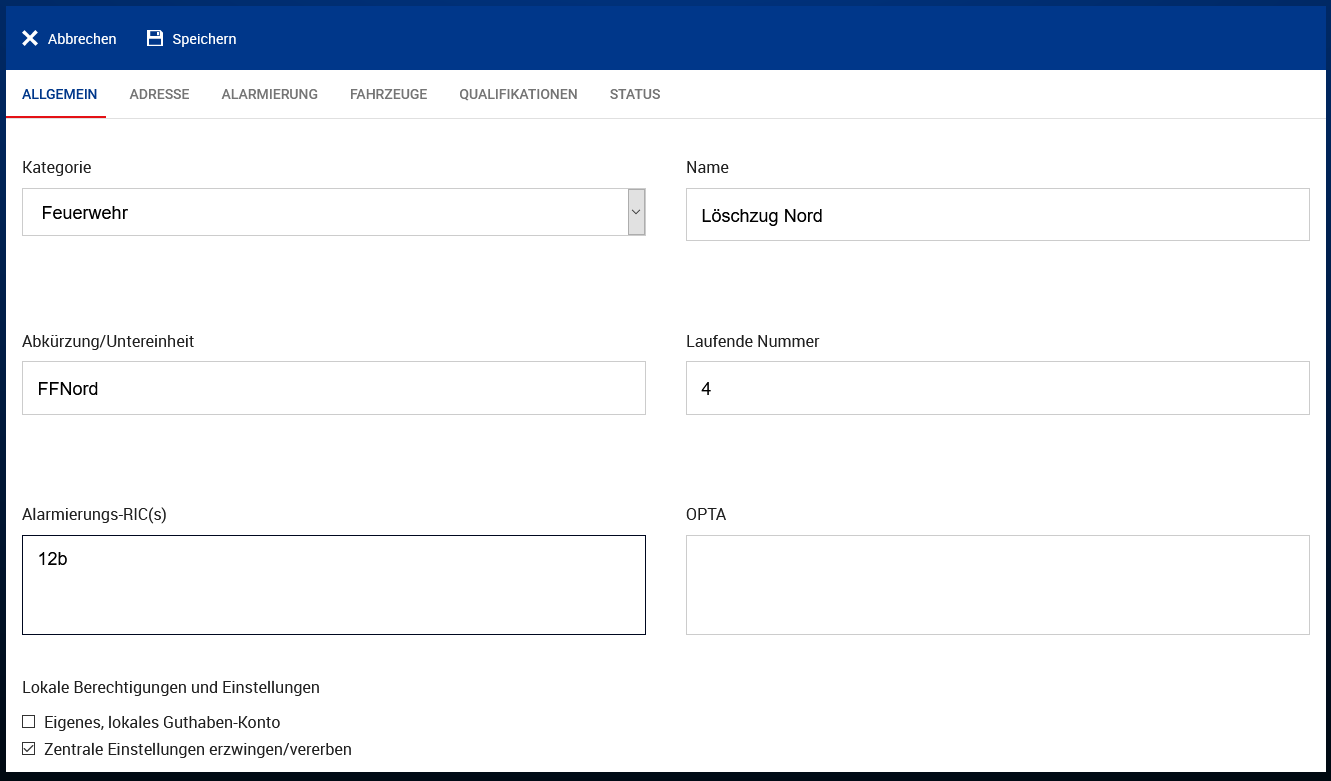Click the Kategorie dropdown arrow
This screenshot has height=781, width=1331.
(x=636, y=212)
